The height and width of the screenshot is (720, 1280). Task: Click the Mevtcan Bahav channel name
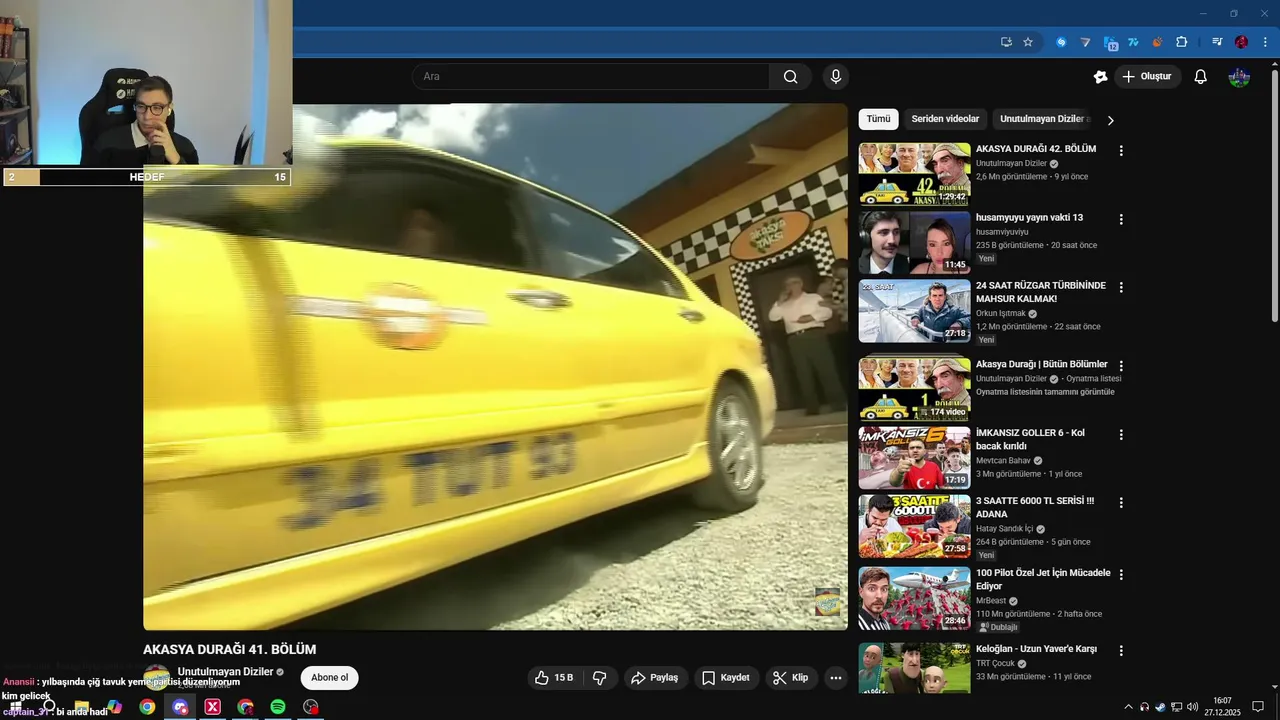pos(1003,461)
